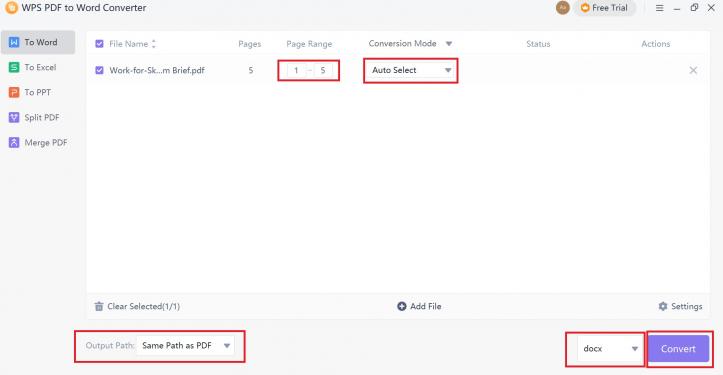Edit the end page number field
The width and height of the screenshot is (723, 375).
coord(323,70)
